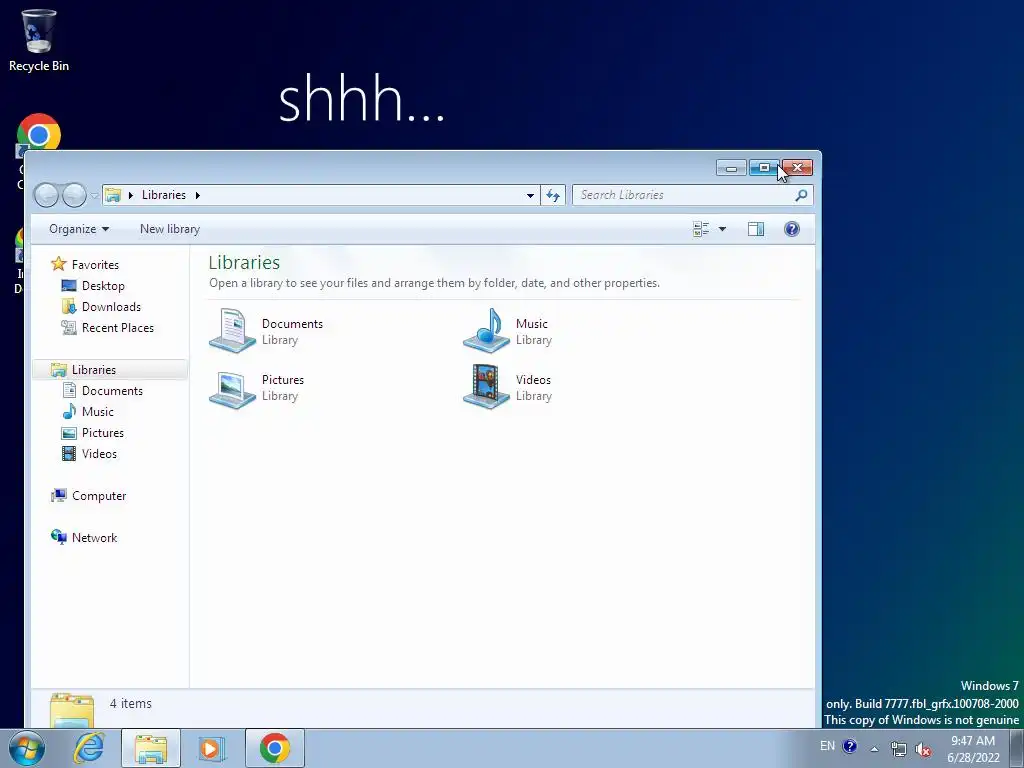The height and width of the screenshot is (768, 1024).
Task: Select Desktop under Favorites
Action: point(103,286)
